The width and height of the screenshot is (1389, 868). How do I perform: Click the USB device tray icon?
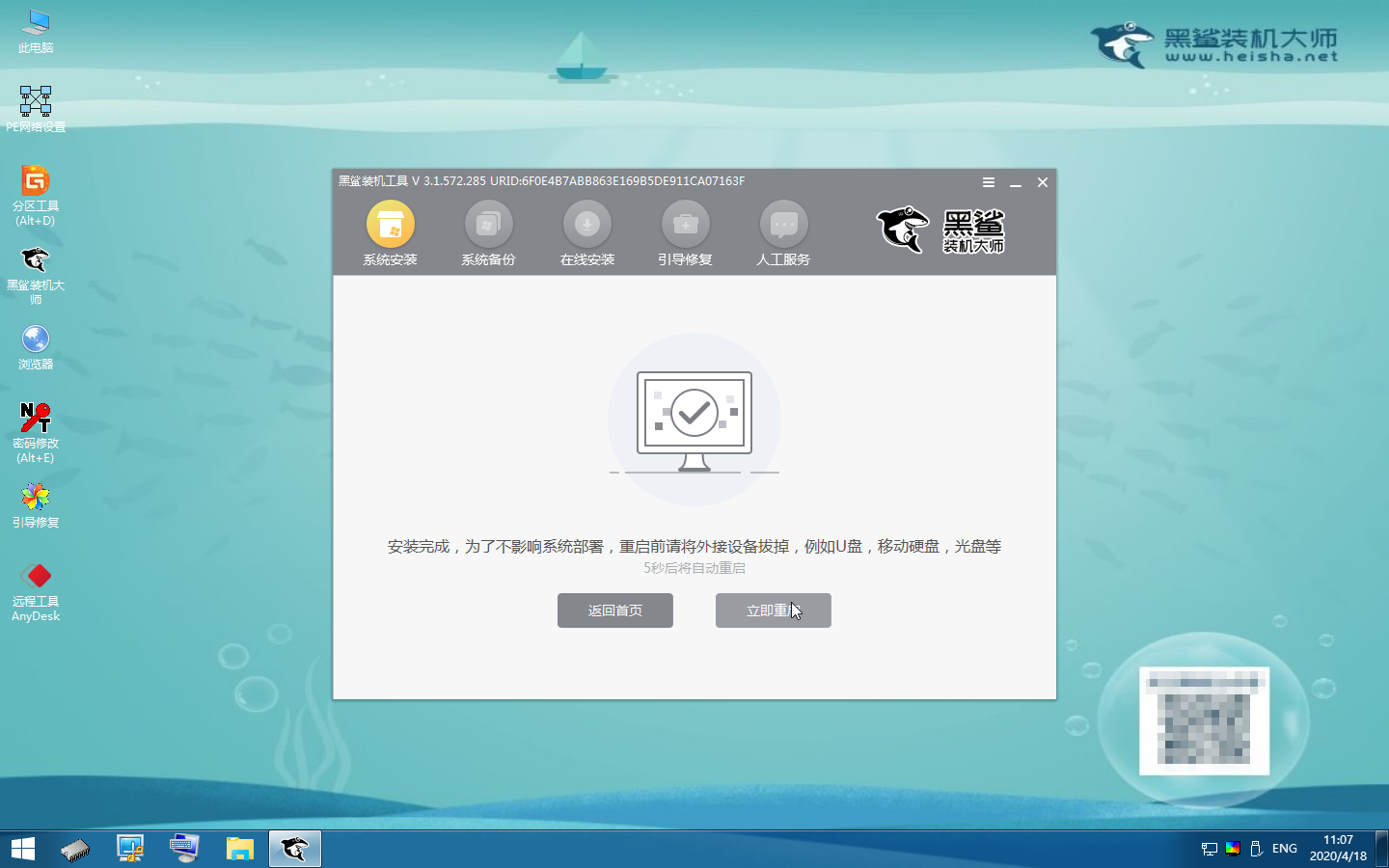pos(1256,849)
